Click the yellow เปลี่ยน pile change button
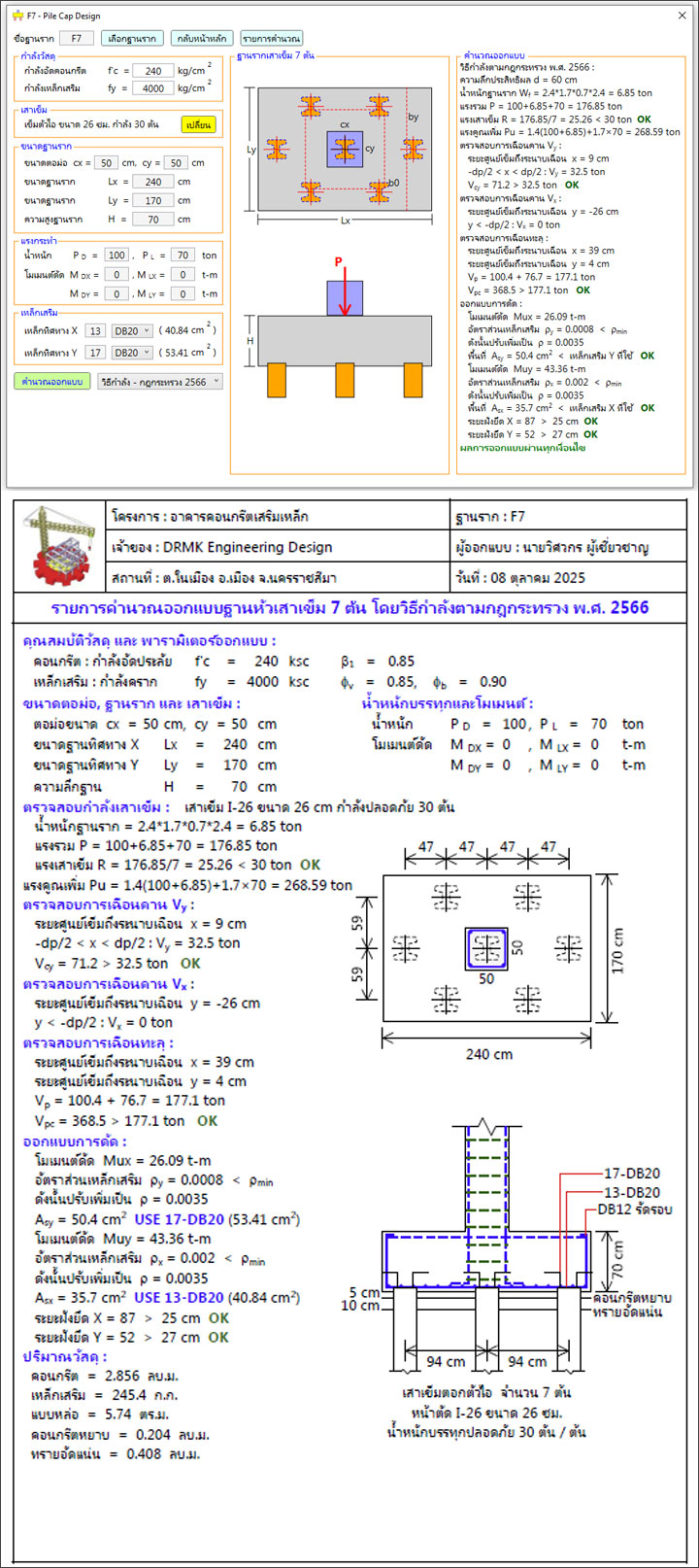699x1568 pixels. tap(198, 124)
